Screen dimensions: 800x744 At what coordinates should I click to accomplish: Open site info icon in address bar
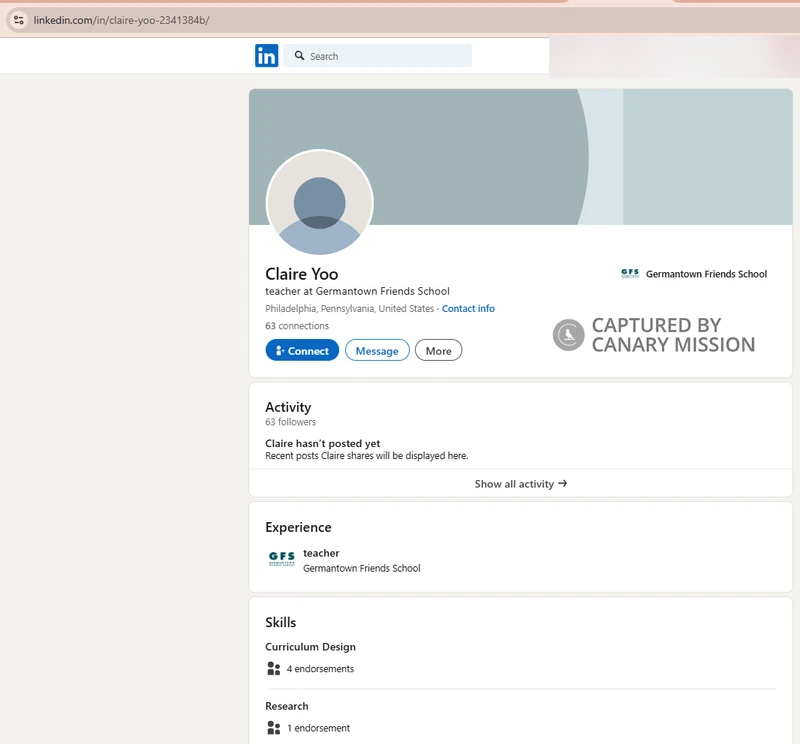coord(19,20)
